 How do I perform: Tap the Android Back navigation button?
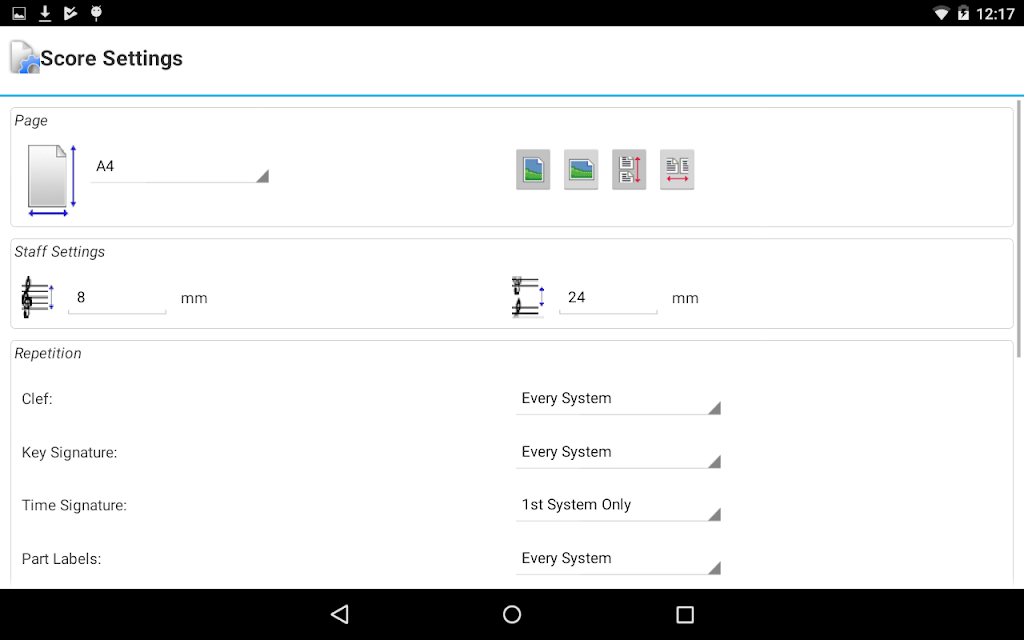point(340,615)
